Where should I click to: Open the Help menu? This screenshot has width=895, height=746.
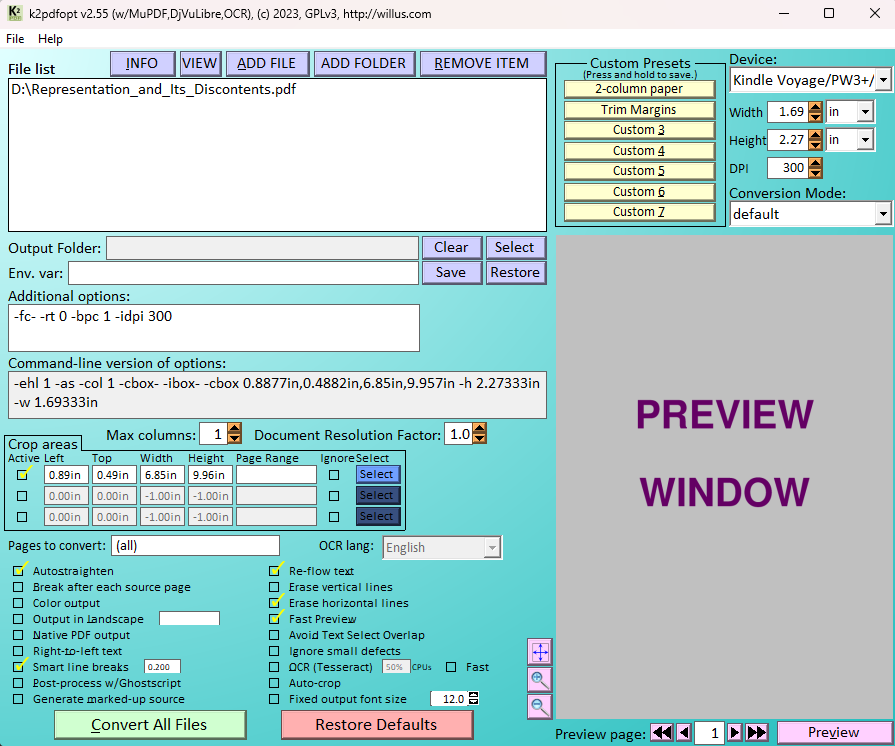(50, 39)
